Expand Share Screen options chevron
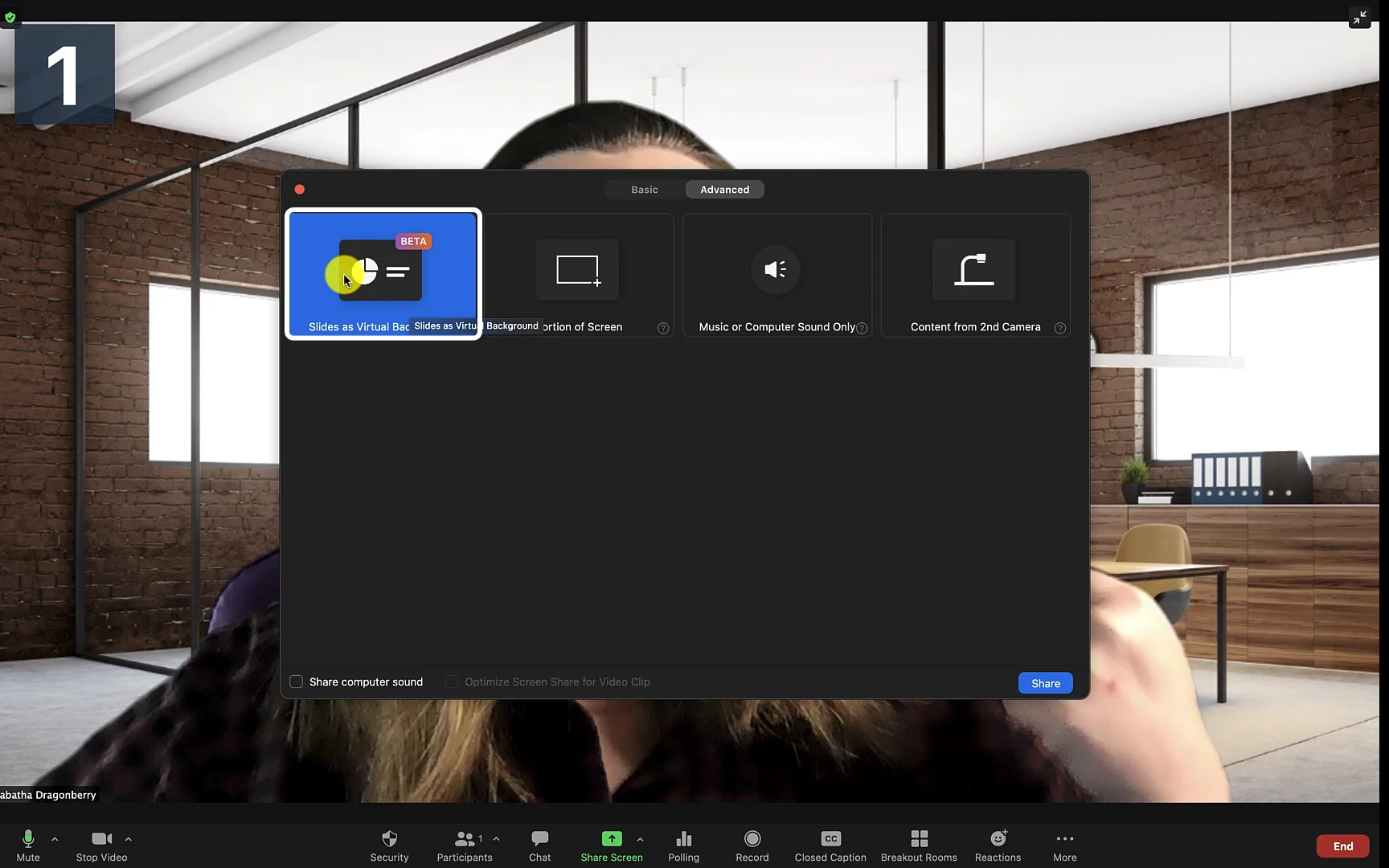The width and height of the screenshot is (1389, 868). (x=640, y=837)
